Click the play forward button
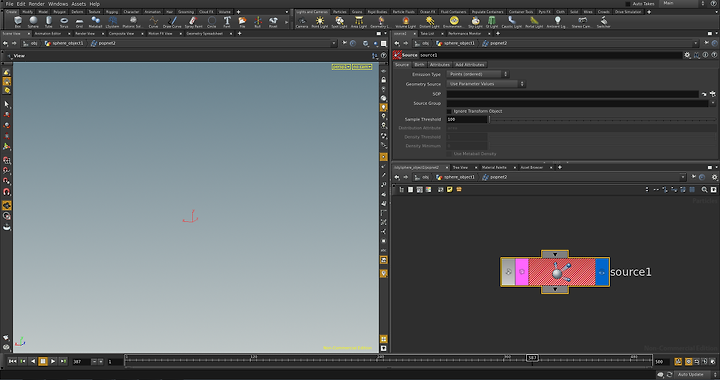The image size is (720, 380). click(53, 362)
